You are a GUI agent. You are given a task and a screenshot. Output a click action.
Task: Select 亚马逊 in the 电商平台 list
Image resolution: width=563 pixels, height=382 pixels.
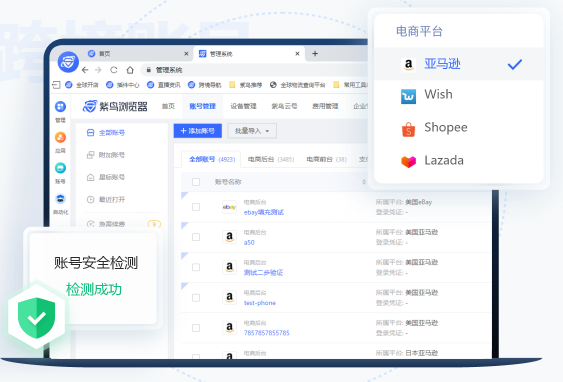pos(459,64)
